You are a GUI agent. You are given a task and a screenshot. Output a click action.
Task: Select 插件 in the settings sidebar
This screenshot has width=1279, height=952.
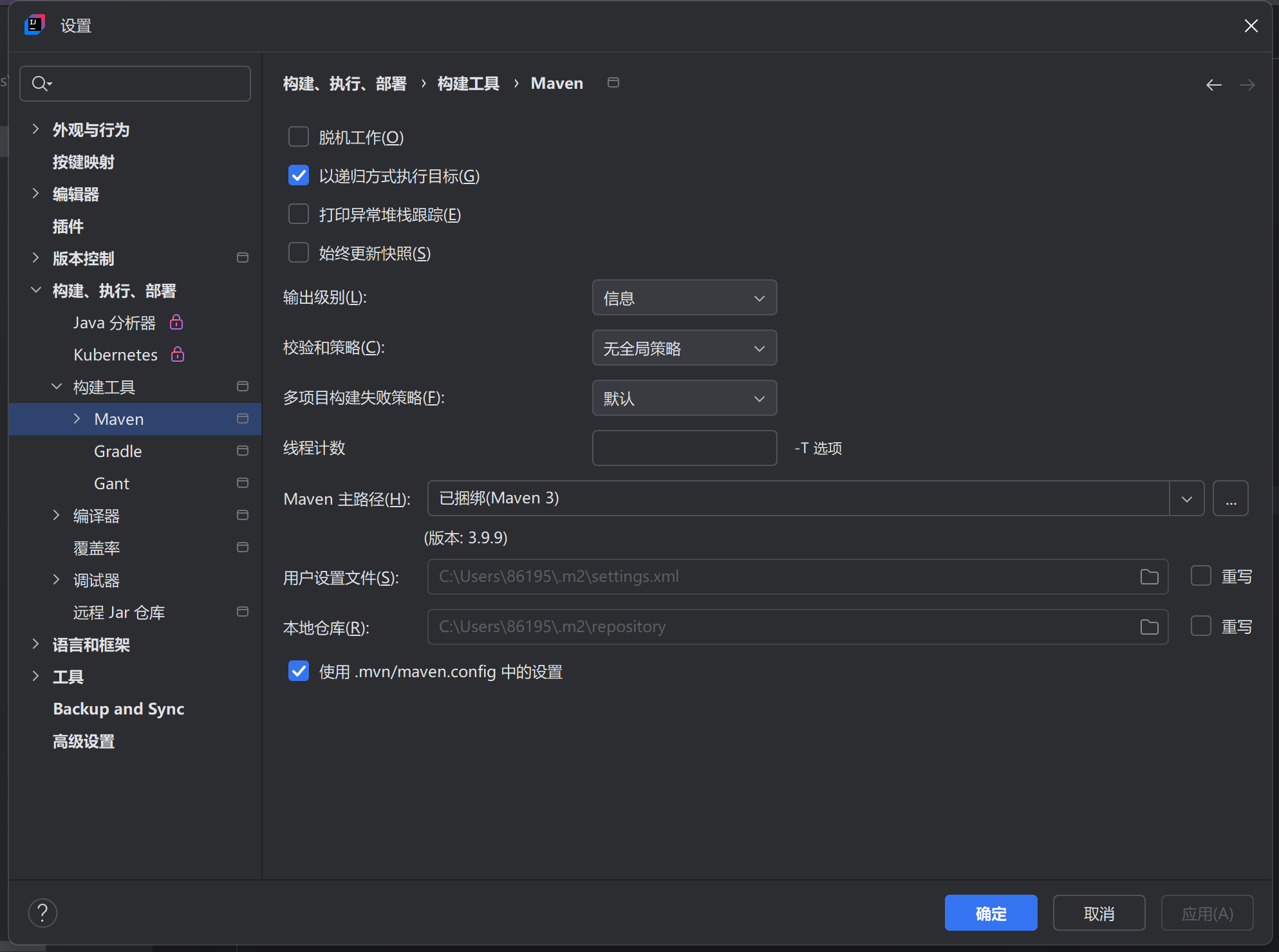68,227
